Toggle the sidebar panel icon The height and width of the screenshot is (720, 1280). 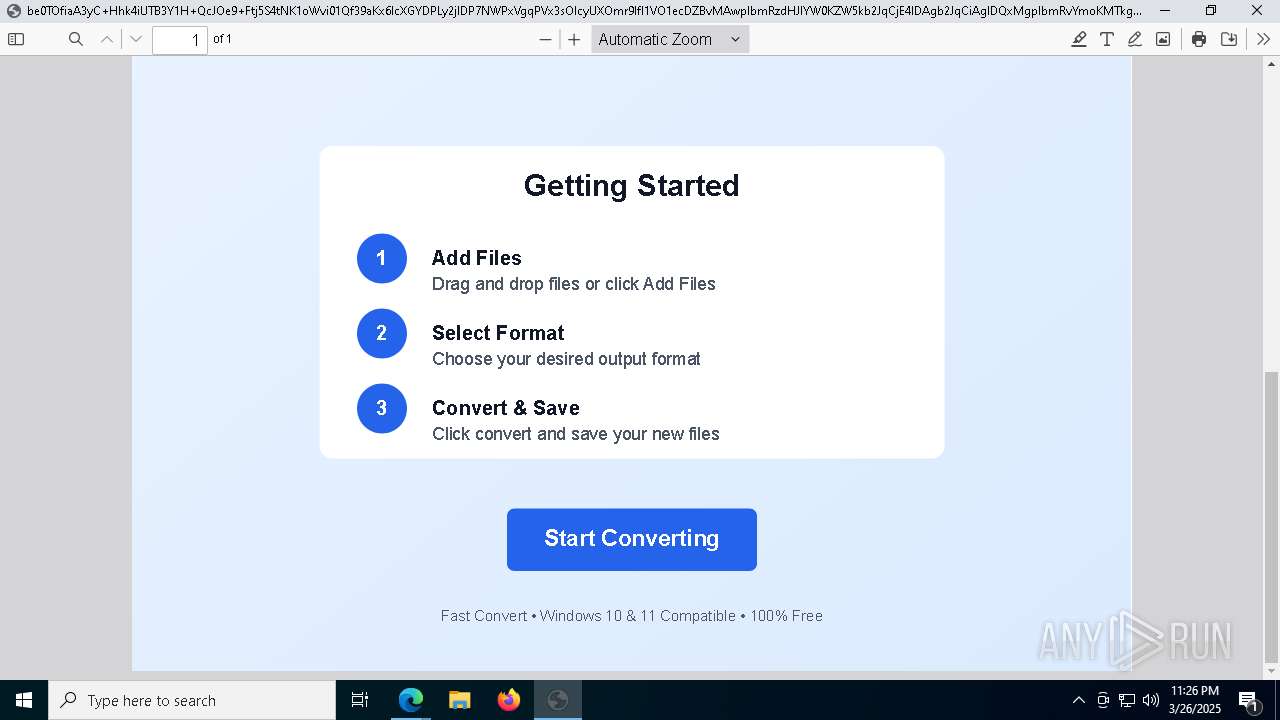[x=16, y=39]
